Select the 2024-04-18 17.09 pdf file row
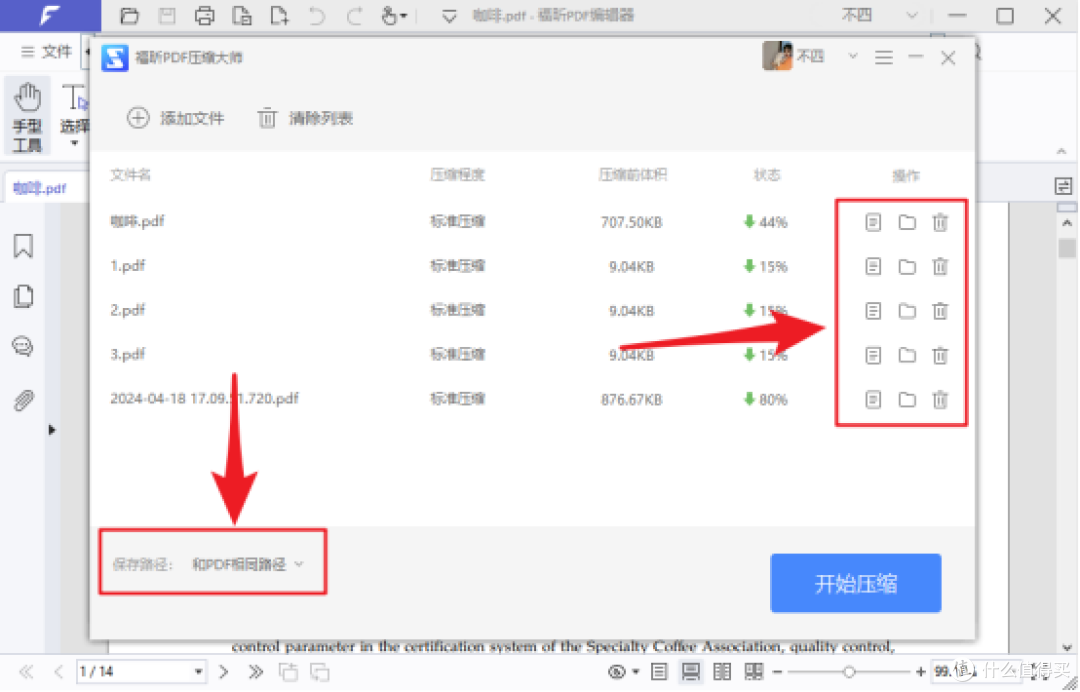Viewport: 1080px width, 692px height. [532, 399]
